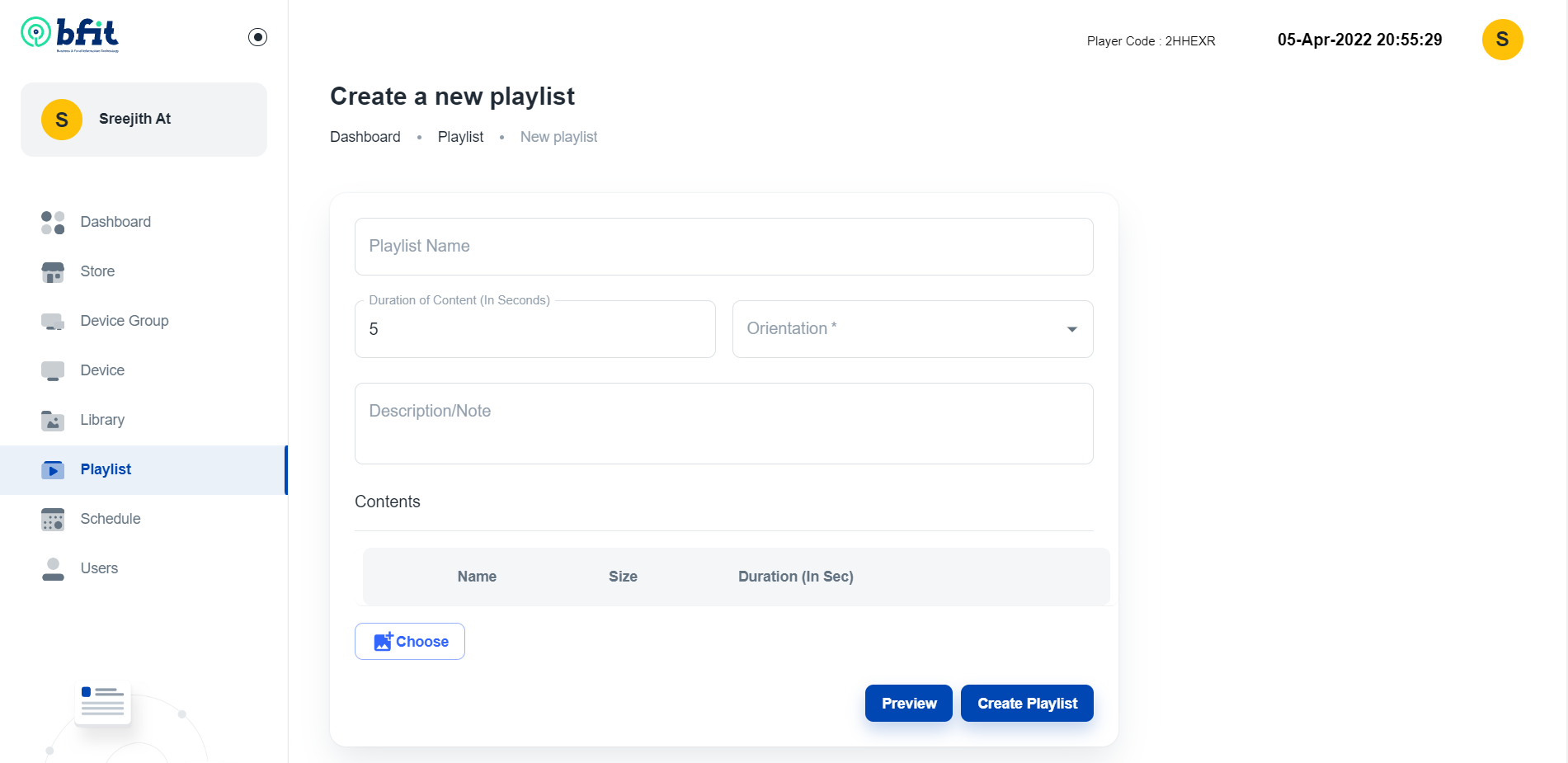Open the Users menu item

click(144, 568)
